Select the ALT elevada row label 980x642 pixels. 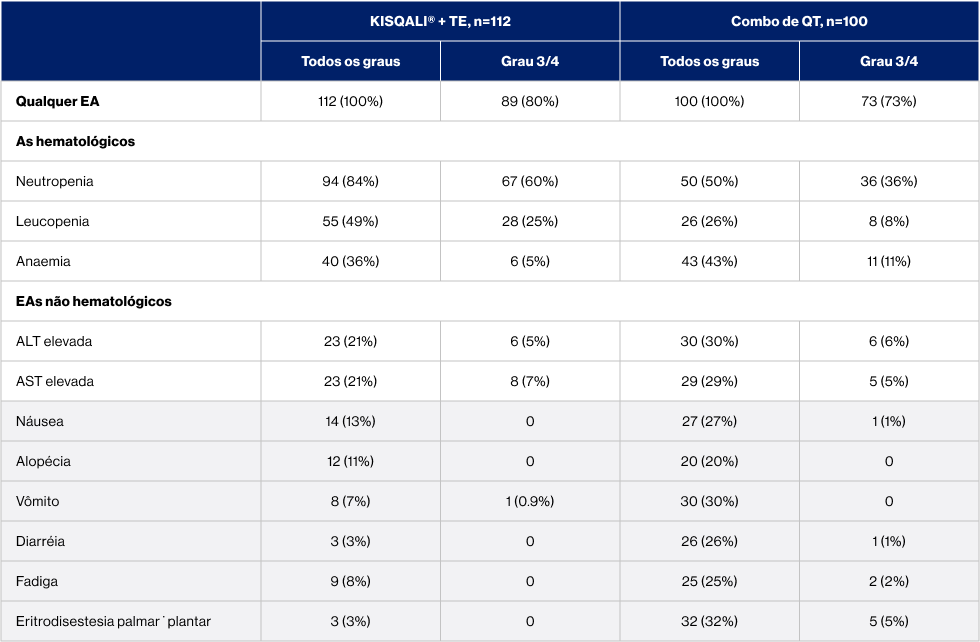[x=54, y=341]
